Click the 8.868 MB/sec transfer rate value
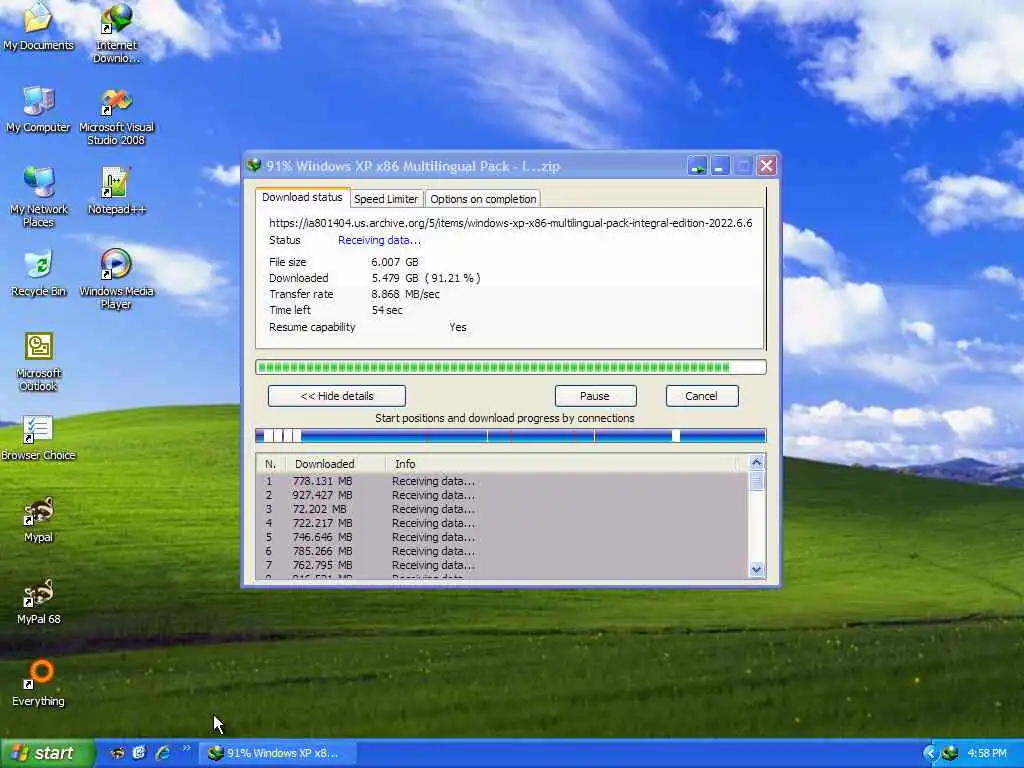 pos(406,294)
